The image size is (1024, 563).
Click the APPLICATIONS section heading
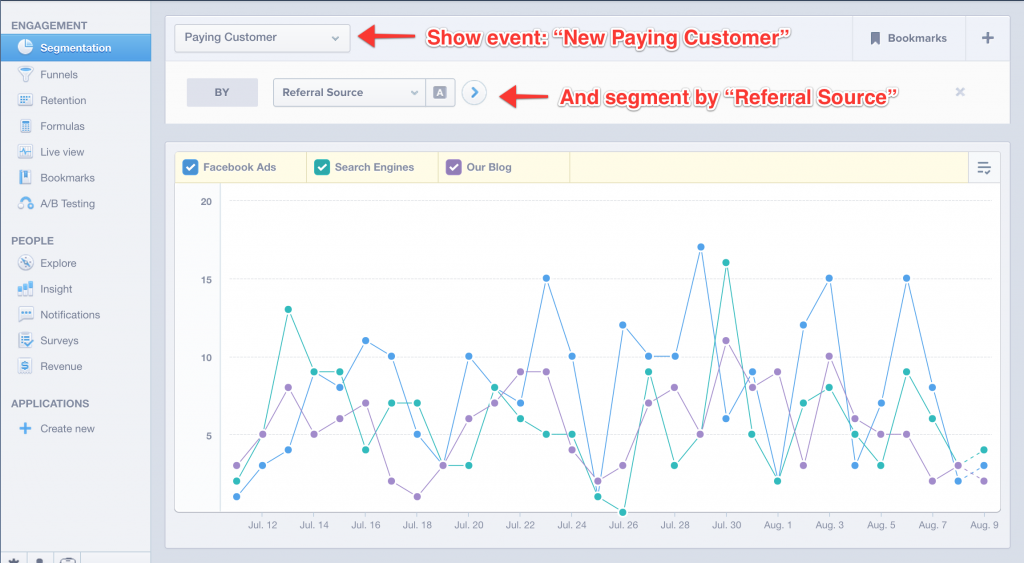click(50, 404)
